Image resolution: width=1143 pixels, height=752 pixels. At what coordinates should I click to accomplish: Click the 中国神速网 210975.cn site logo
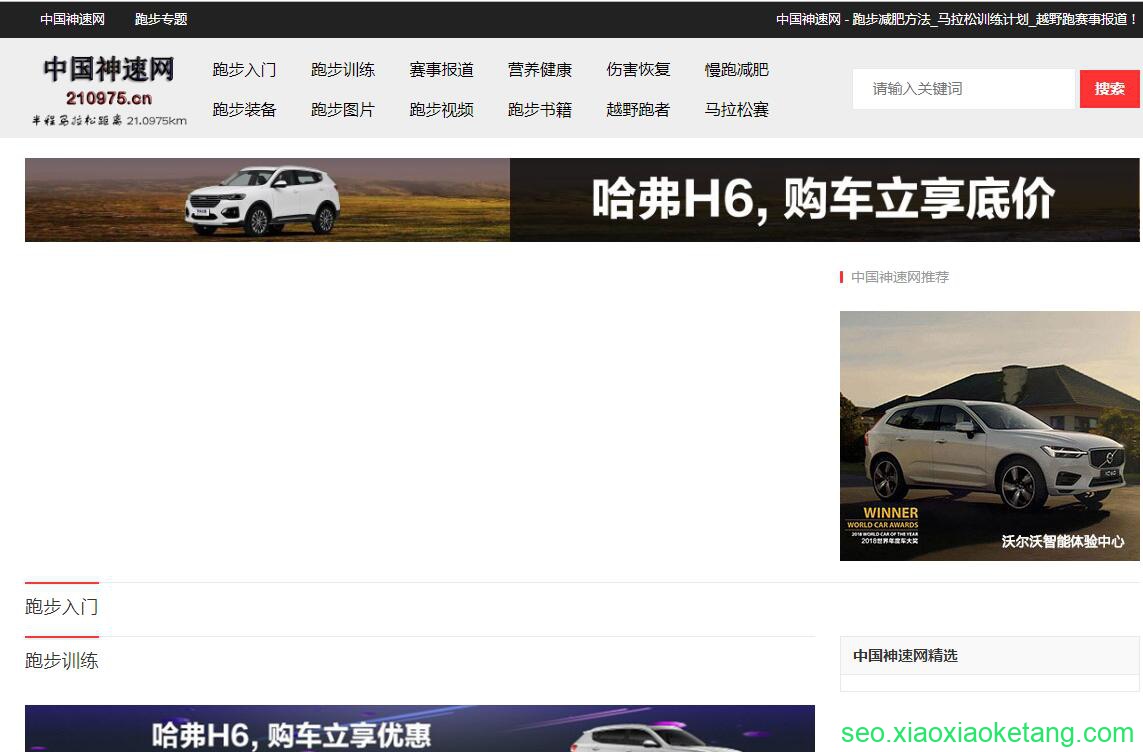pyautogui.click(x=109, y=90)
